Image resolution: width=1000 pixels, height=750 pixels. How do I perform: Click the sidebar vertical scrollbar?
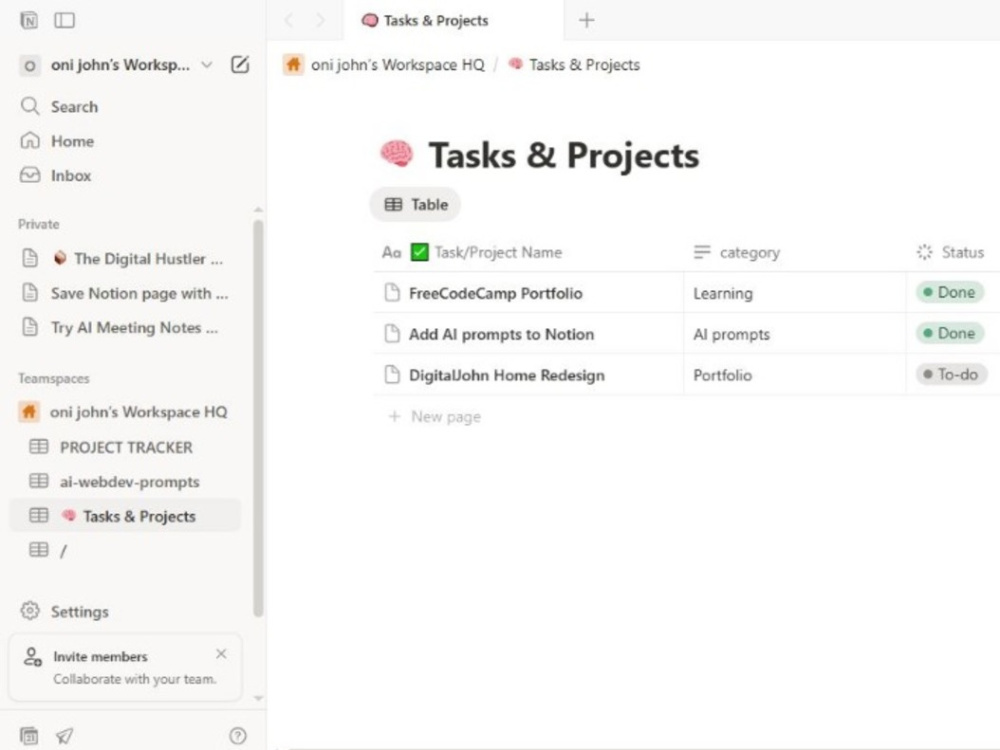click(258, 418)
